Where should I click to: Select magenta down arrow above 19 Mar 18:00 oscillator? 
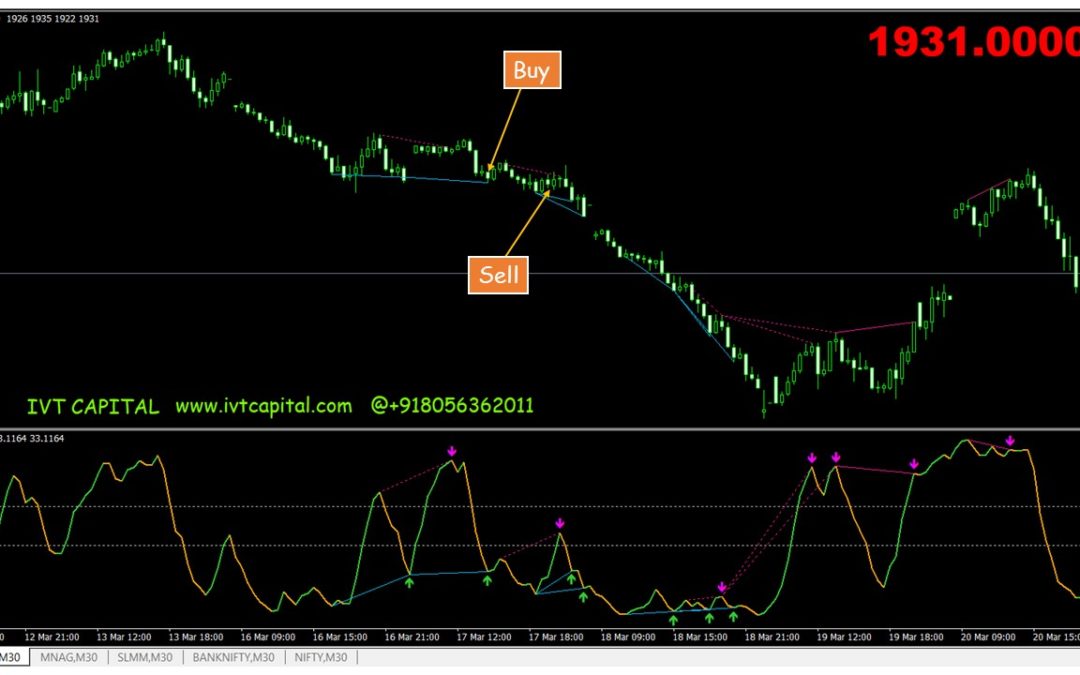click(x=914, y=464)
